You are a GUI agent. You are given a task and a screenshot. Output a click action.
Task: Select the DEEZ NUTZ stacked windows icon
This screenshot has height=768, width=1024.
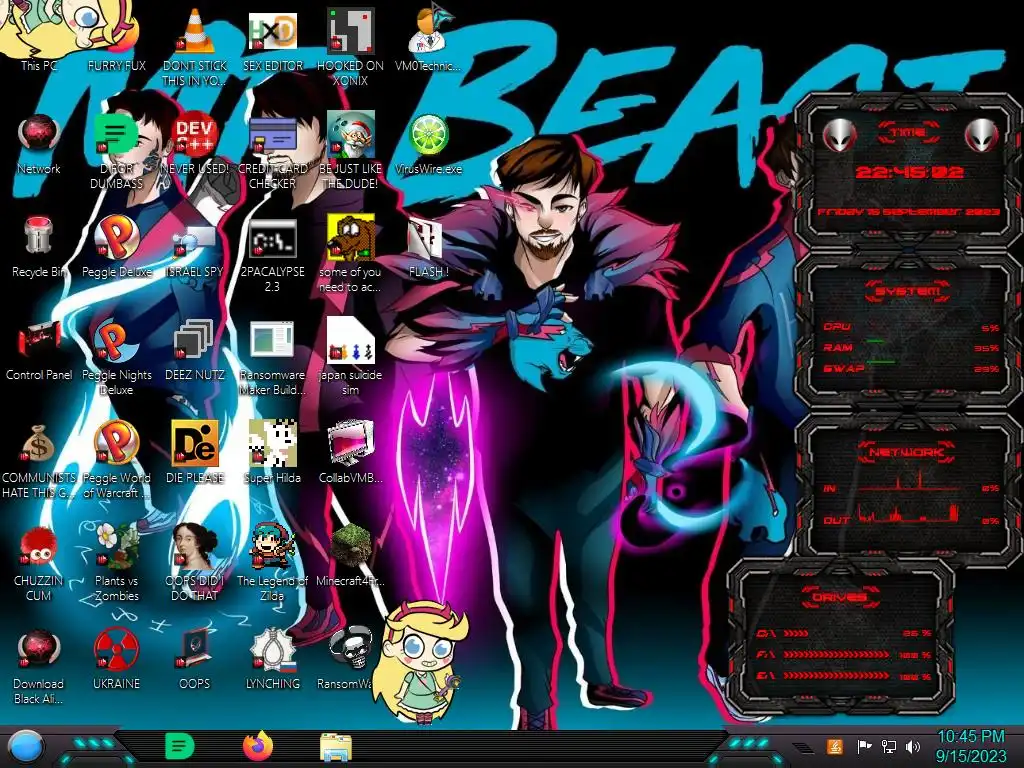tap(195, 340)
